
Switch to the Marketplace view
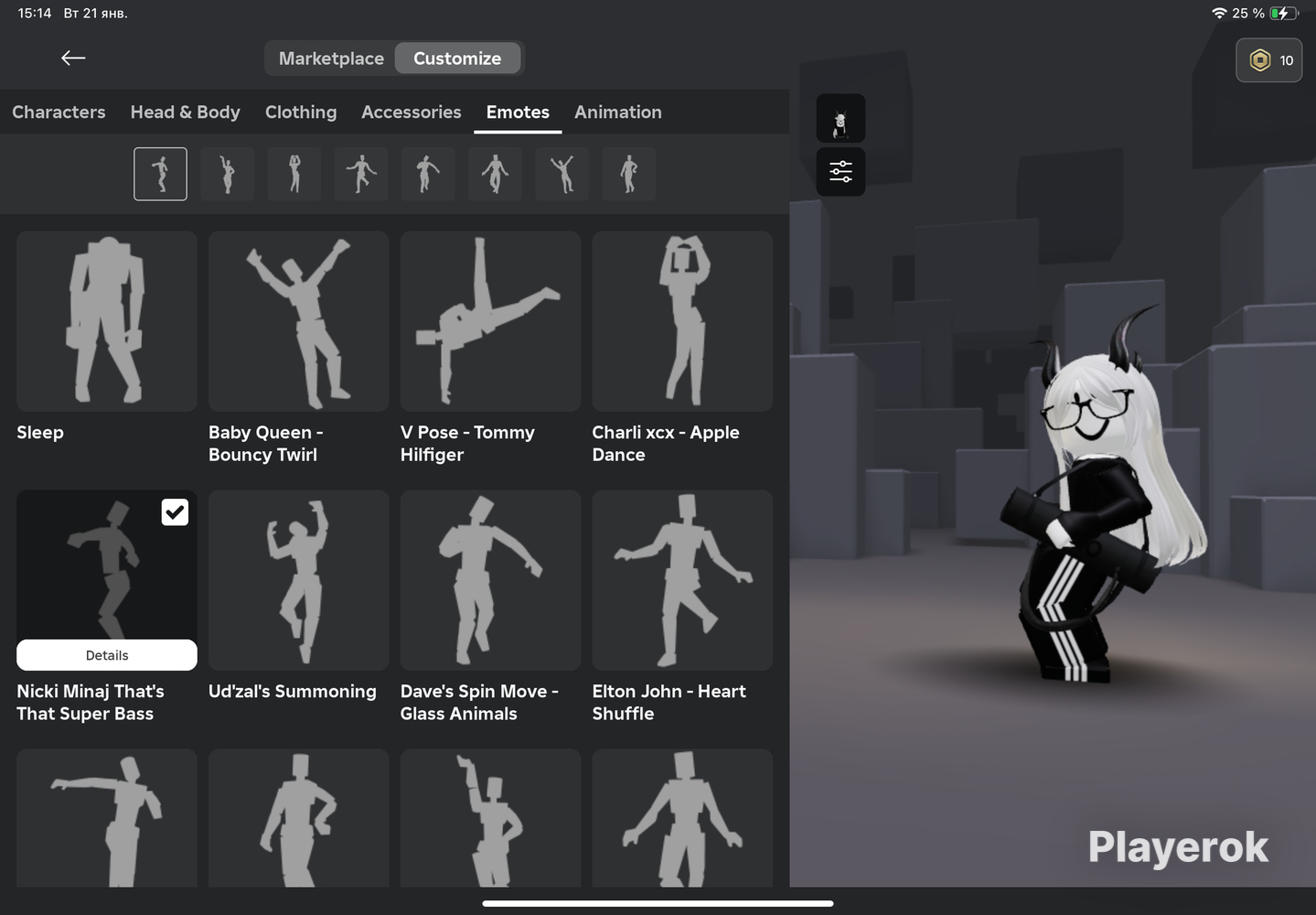tap(331, 59)
